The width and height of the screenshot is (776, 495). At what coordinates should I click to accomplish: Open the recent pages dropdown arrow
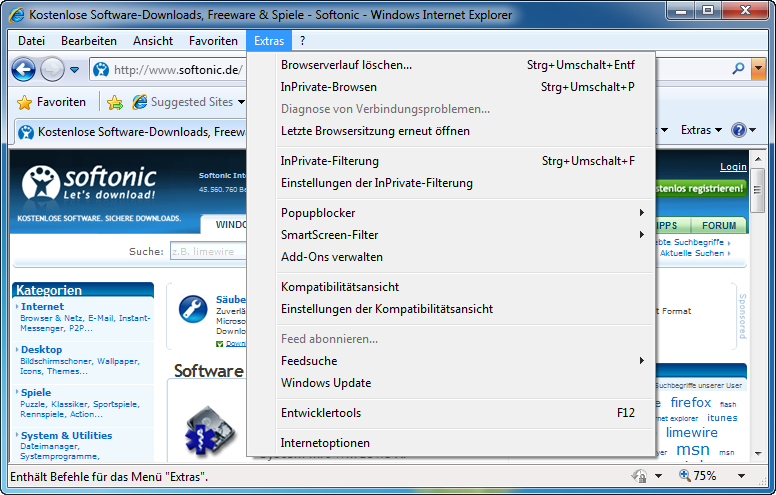pyautogui.click(x=76, y=70)
